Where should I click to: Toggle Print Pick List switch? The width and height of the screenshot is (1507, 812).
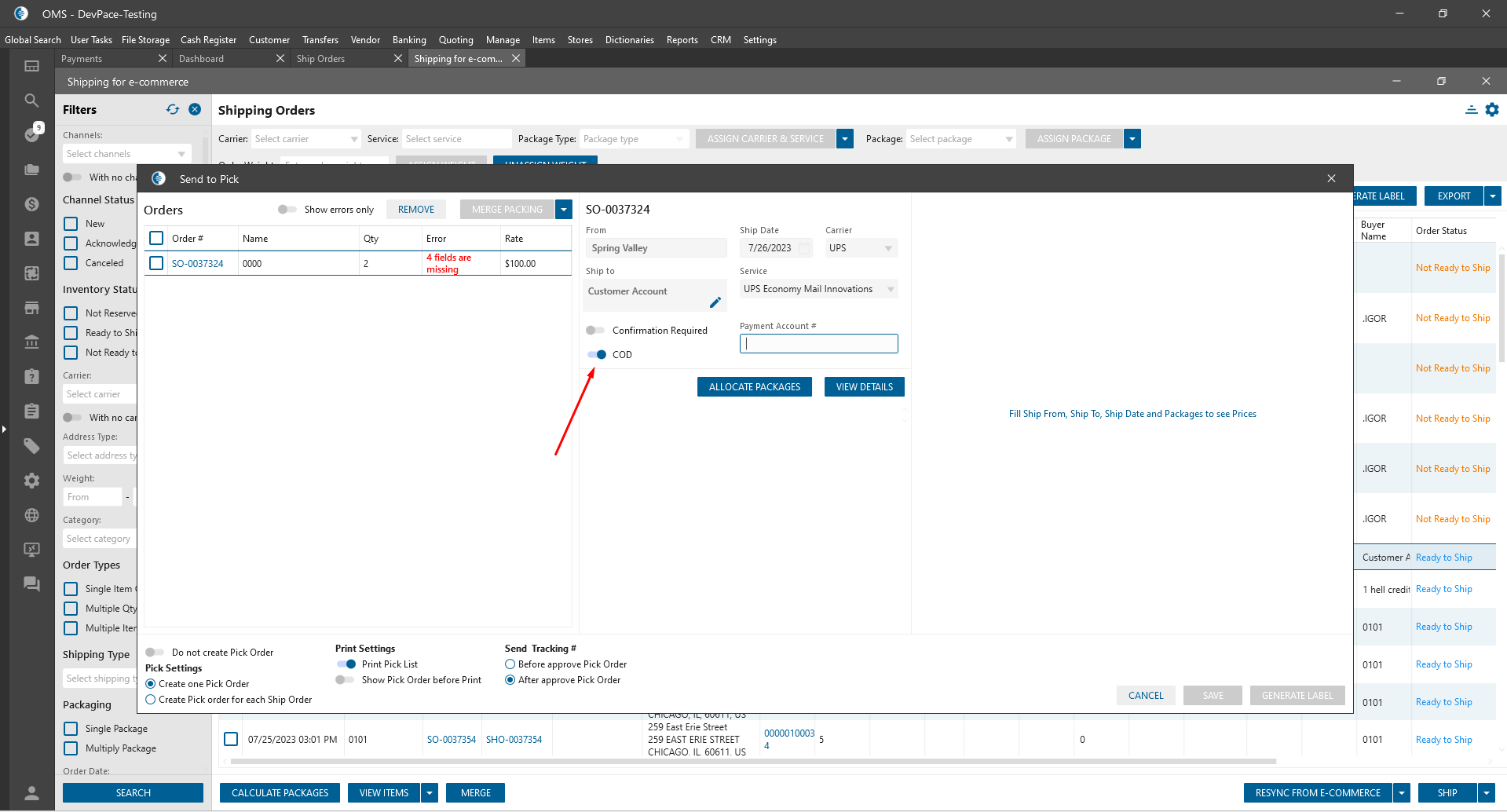[346, 664]
